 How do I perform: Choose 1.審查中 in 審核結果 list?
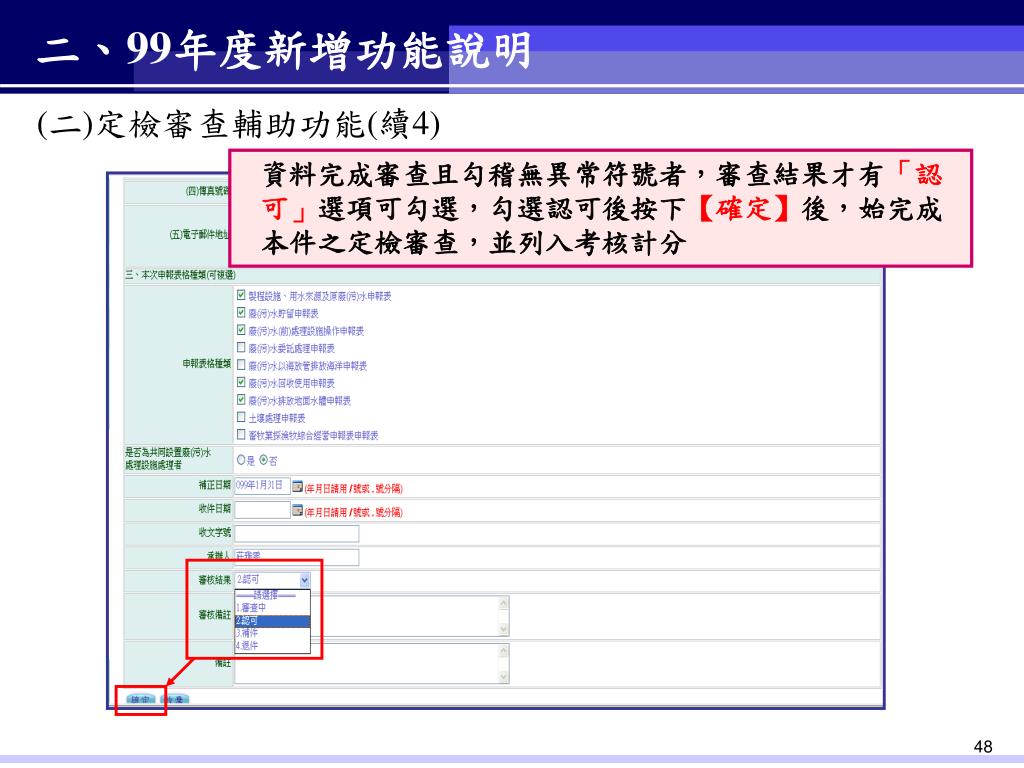(272, 607)
